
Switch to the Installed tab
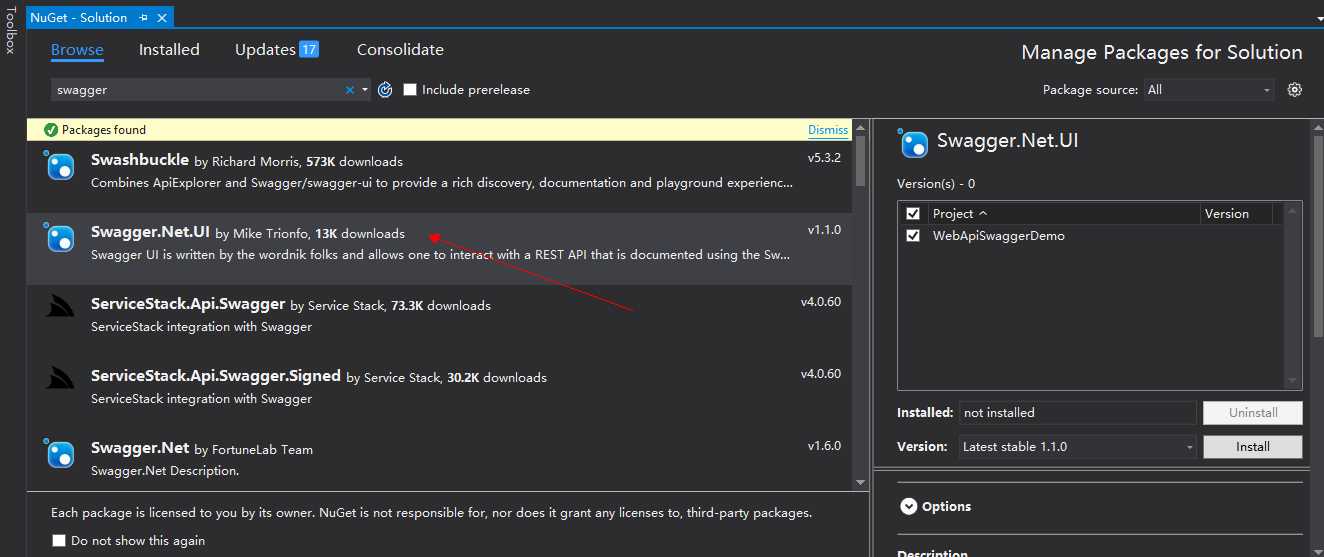169,50
